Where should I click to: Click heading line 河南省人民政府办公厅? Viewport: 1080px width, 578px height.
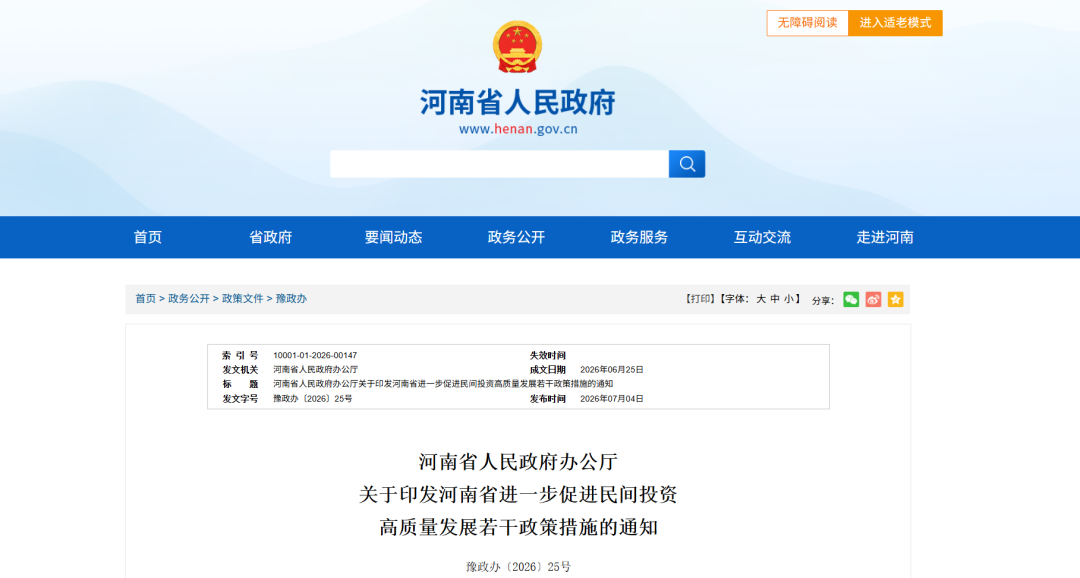pyautogui.click(x=518, y=462)
